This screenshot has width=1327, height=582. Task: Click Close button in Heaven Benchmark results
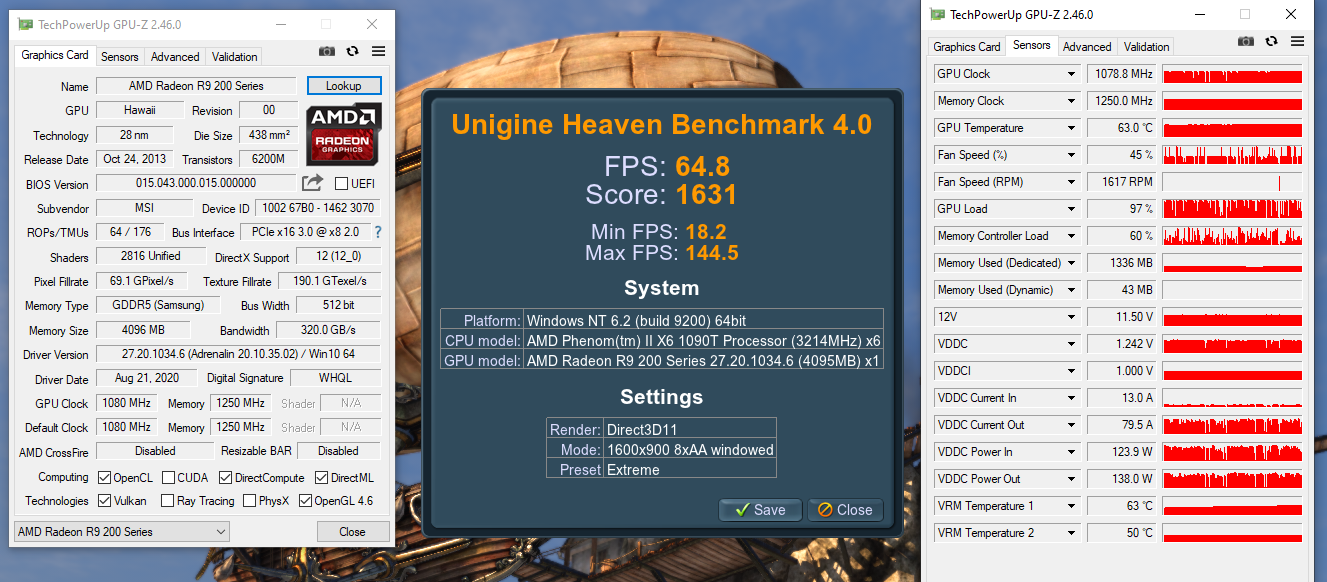[845, 509]
